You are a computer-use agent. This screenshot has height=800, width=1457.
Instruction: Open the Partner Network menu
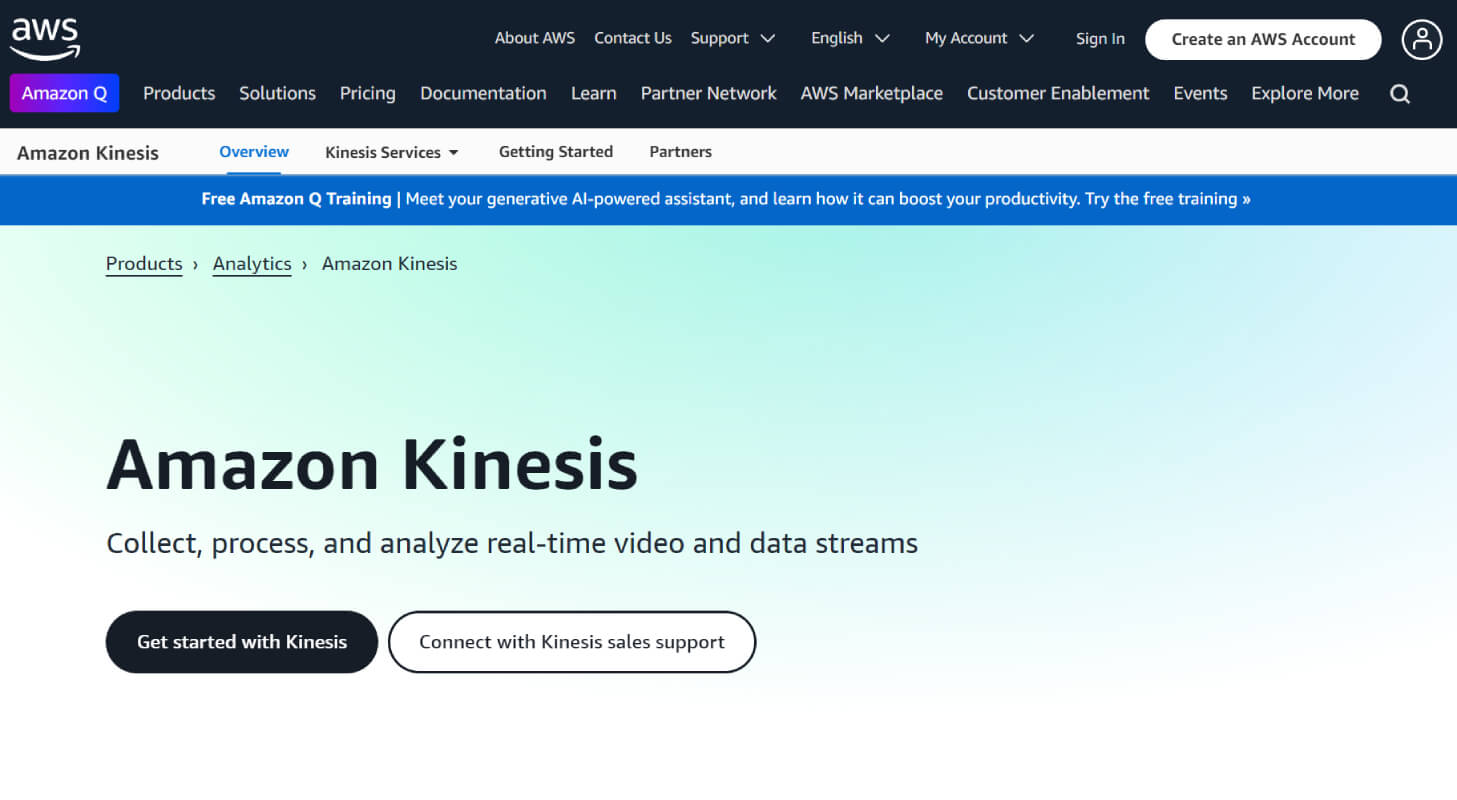click(x=708, y=93)
